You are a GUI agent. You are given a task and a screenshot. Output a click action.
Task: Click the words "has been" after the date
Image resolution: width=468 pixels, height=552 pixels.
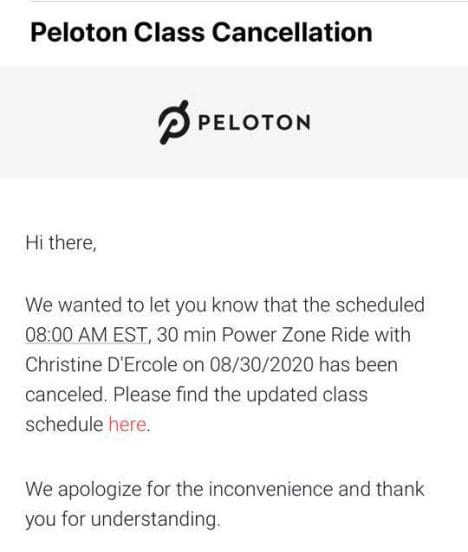point(358,364)
